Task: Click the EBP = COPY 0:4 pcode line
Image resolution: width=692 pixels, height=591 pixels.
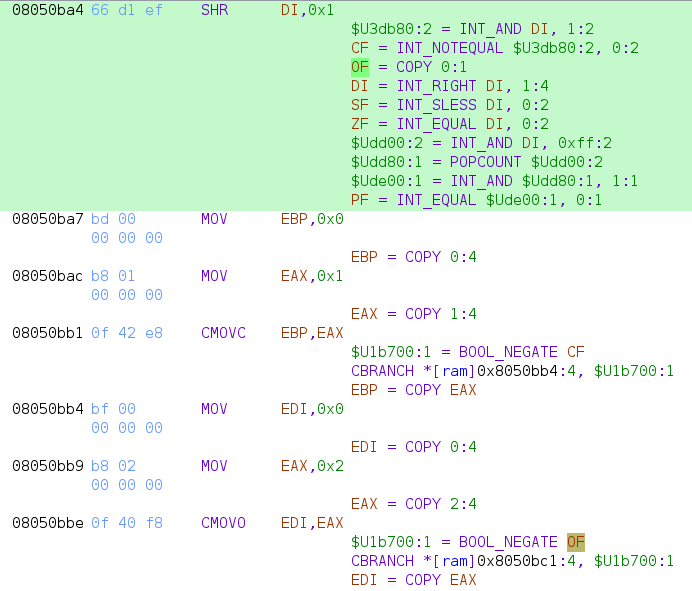Action: click(414, 257)
